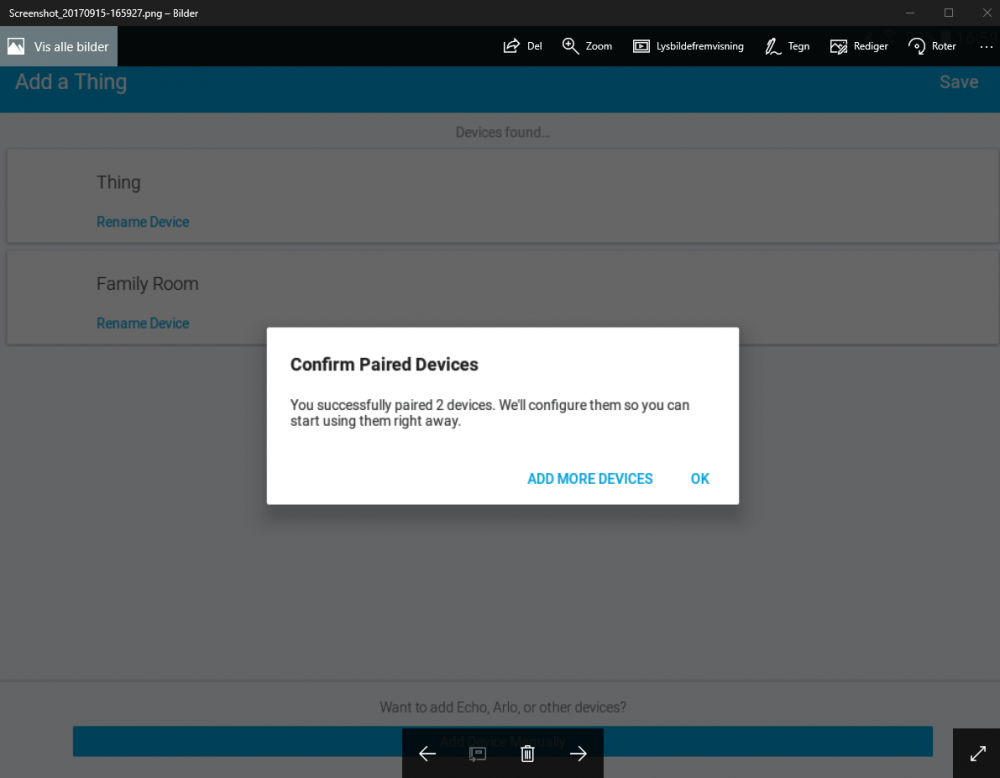The height and width of the screenshot is (778, 1000).
Task: Click Rename Device under Thing
Action: pos(143,222)
